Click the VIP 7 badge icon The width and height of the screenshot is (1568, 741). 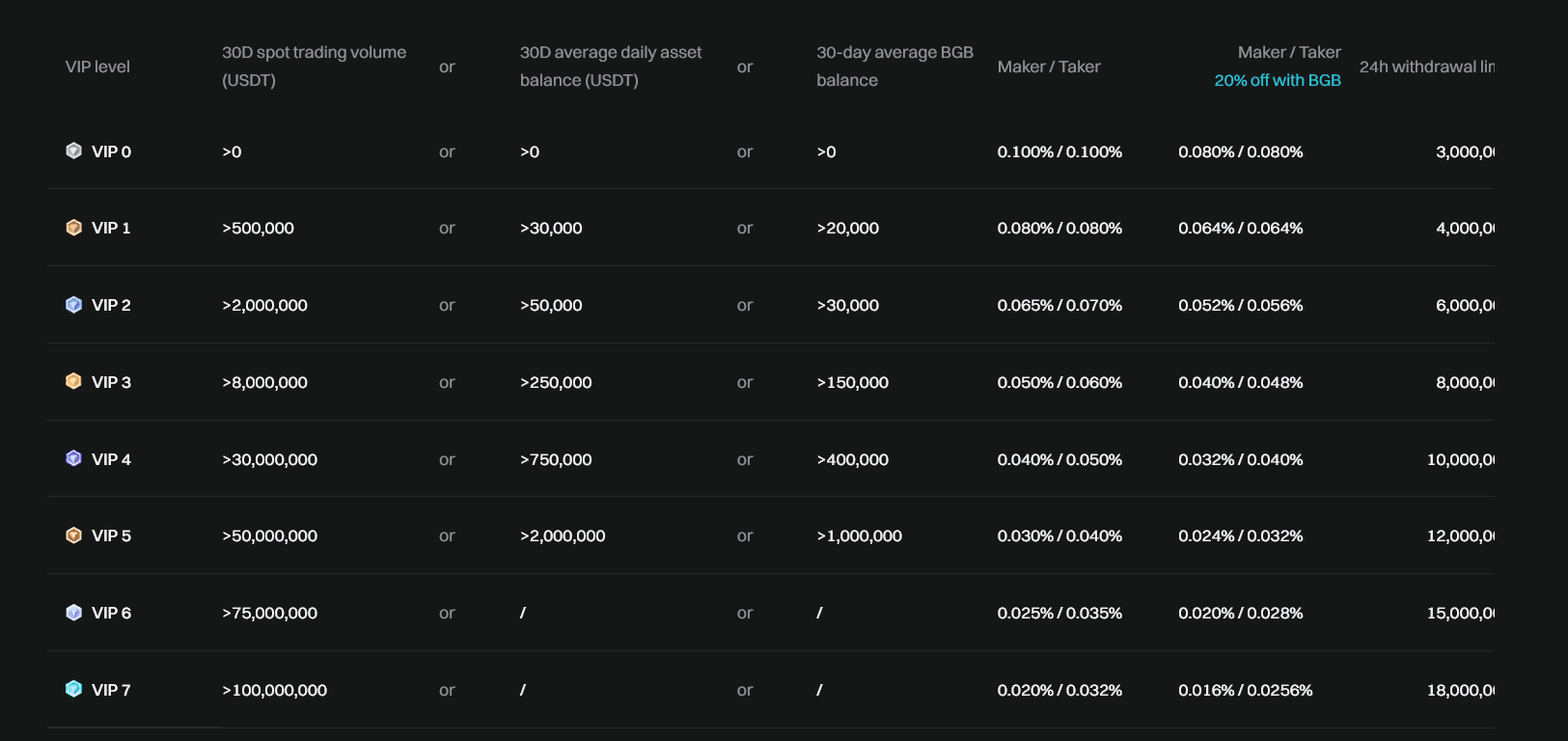click(x=73, y=689)
